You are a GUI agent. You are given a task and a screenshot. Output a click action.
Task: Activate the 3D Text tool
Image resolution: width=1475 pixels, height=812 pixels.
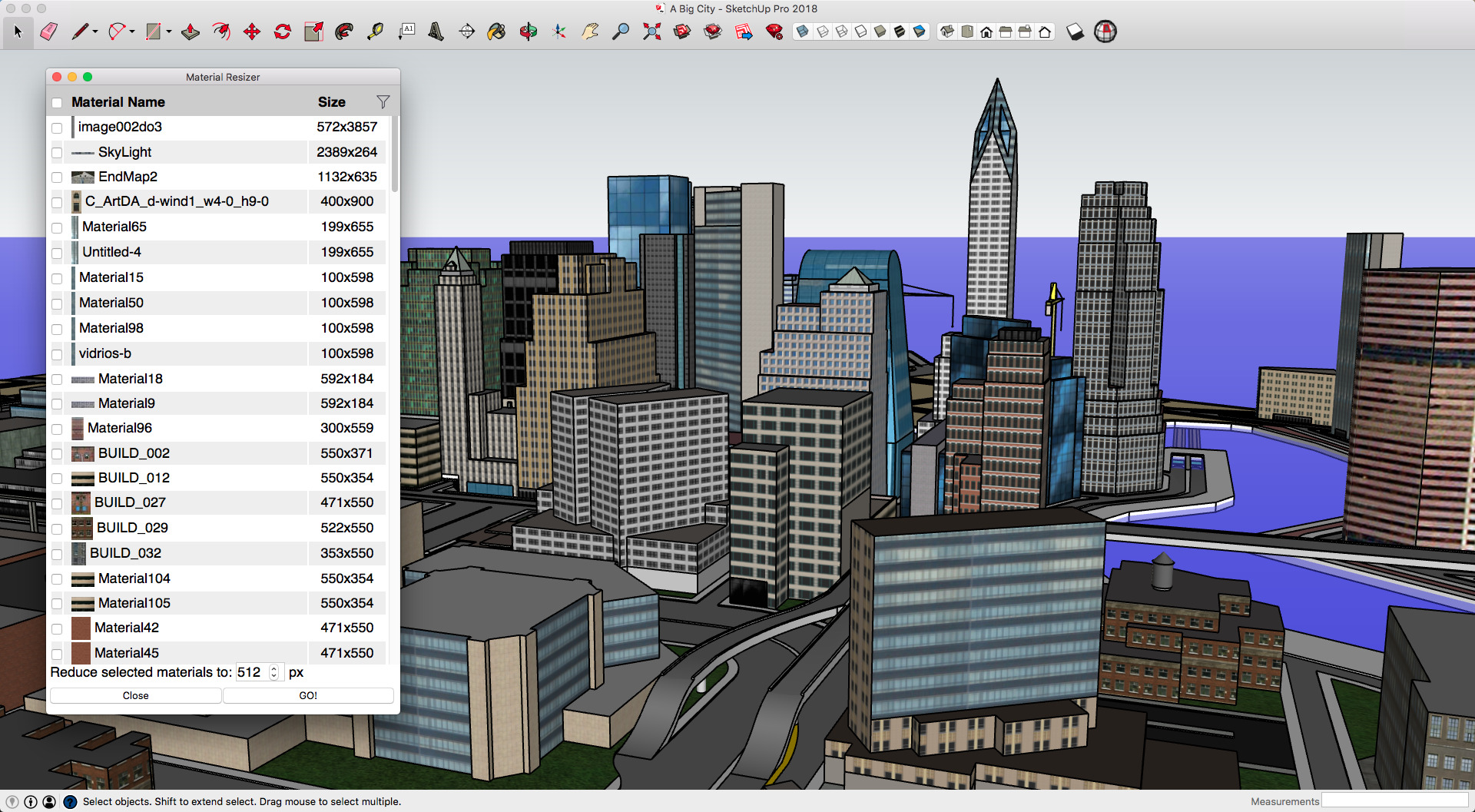(x=436, y=31)
